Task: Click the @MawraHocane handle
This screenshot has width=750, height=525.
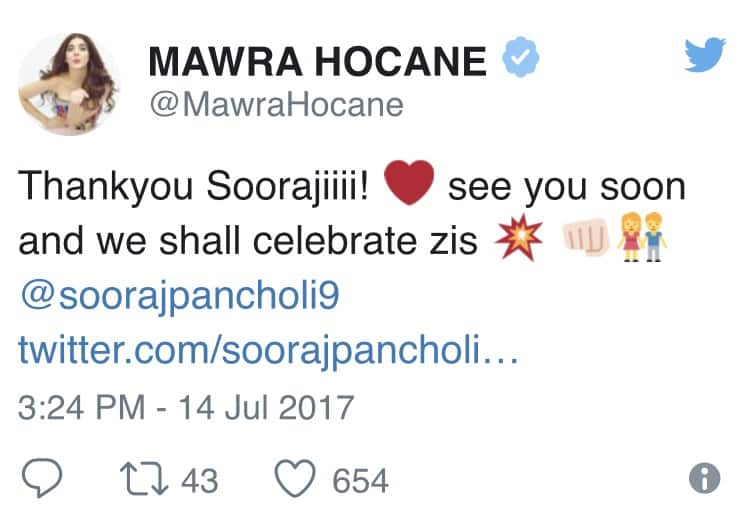Action: 276,105
